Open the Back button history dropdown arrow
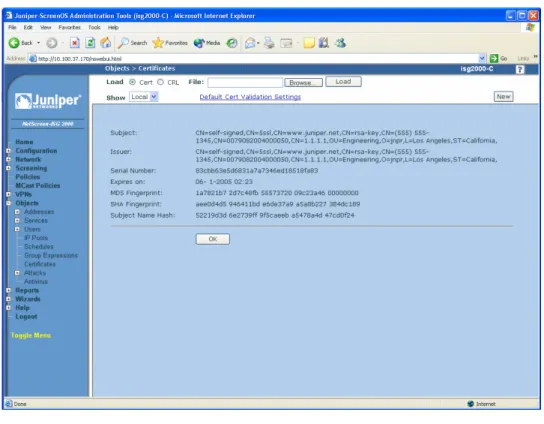 [39, 43]
